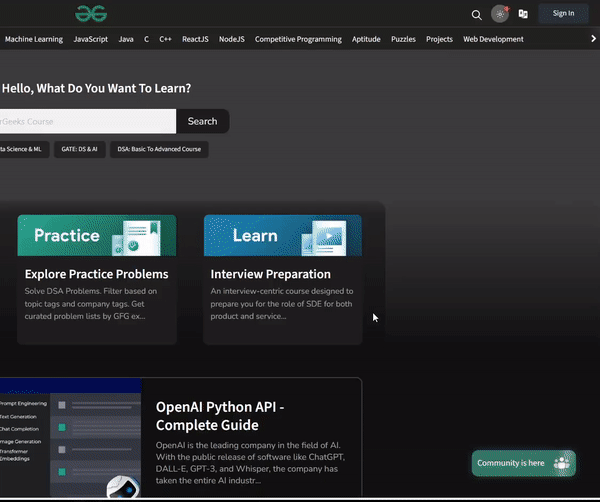The width and height of the screenshot is (600, 502).
Task: Open the Practice banner image
Action: 97,235
